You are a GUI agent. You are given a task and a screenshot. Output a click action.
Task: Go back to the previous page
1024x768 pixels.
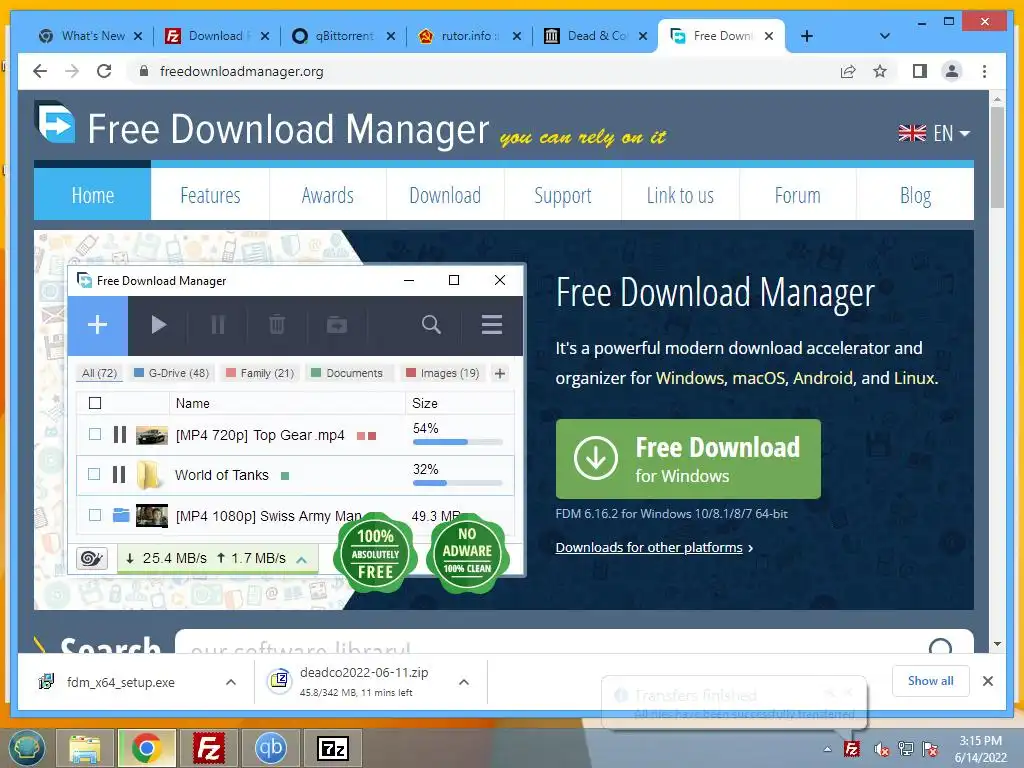click(40, 71)
